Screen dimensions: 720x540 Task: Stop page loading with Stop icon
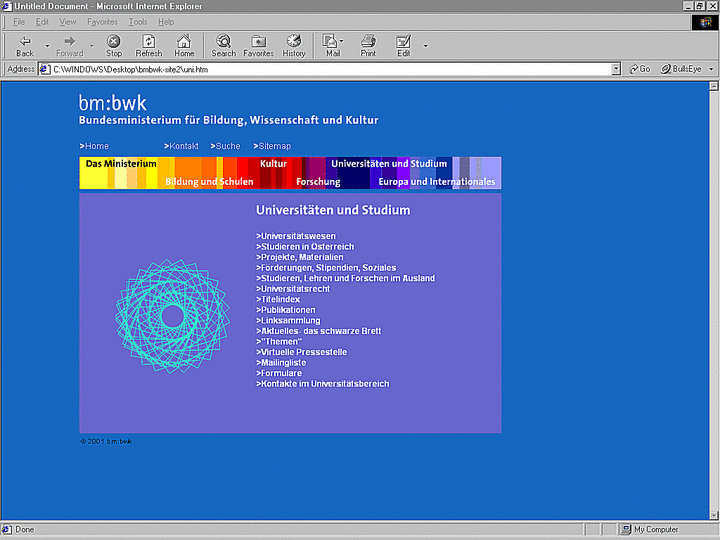[114, 46]
